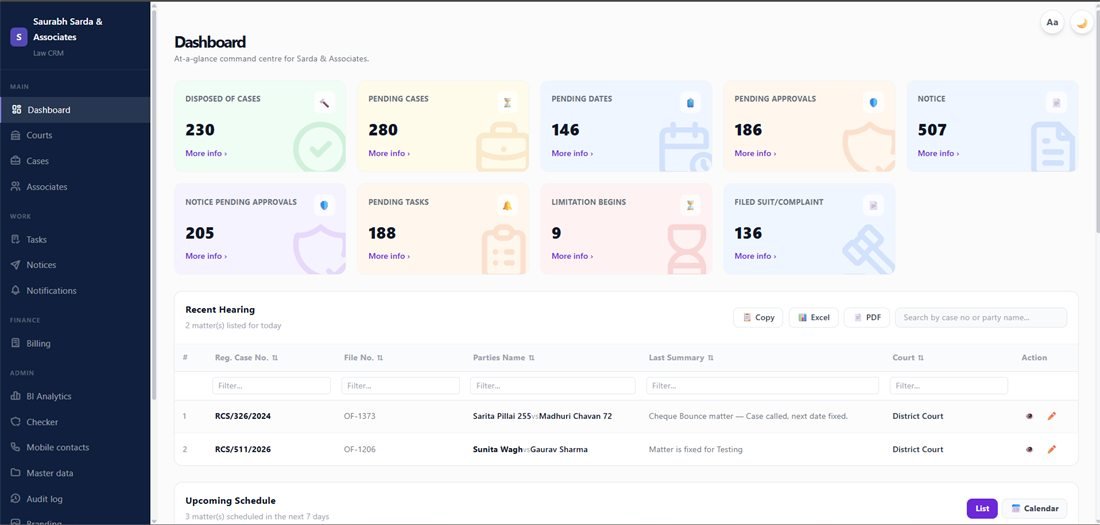Click the BI Analytics chart icon
This screenshot has height=525, width=1100.
[x=15, y=396]
